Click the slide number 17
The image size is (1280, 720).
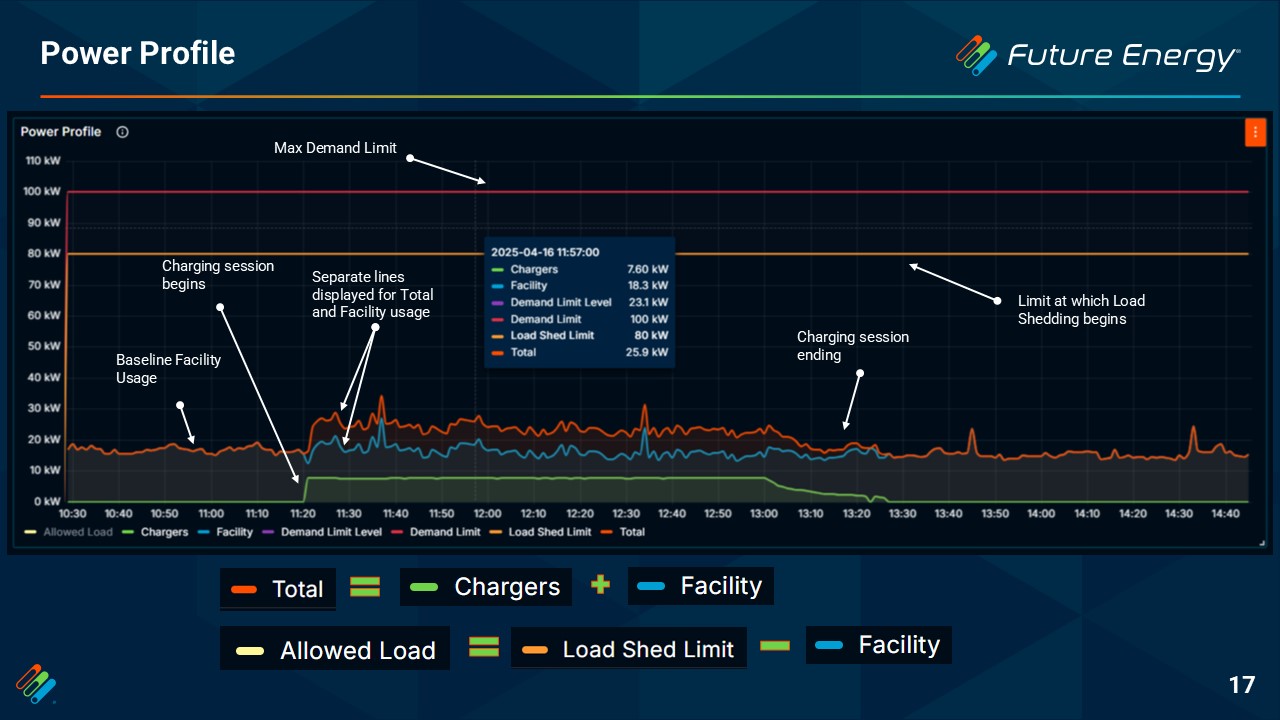click(x=1241, y=685)
